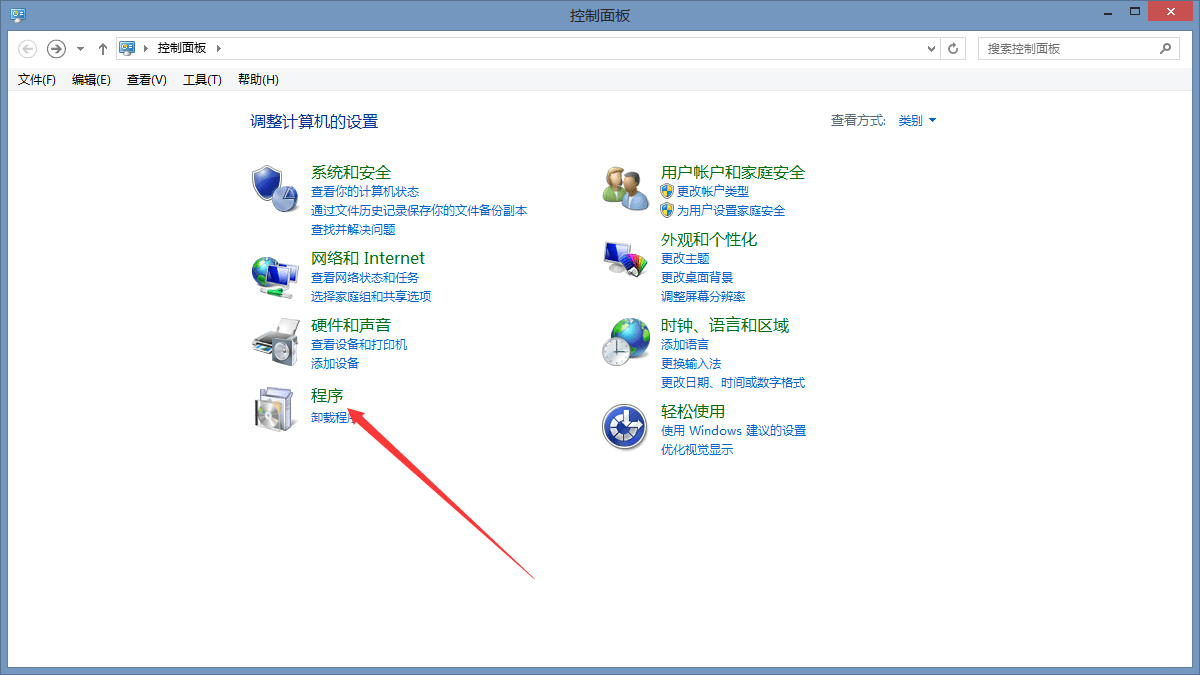
Task: Open the 添加设备 link
Action: pos(335,364)
